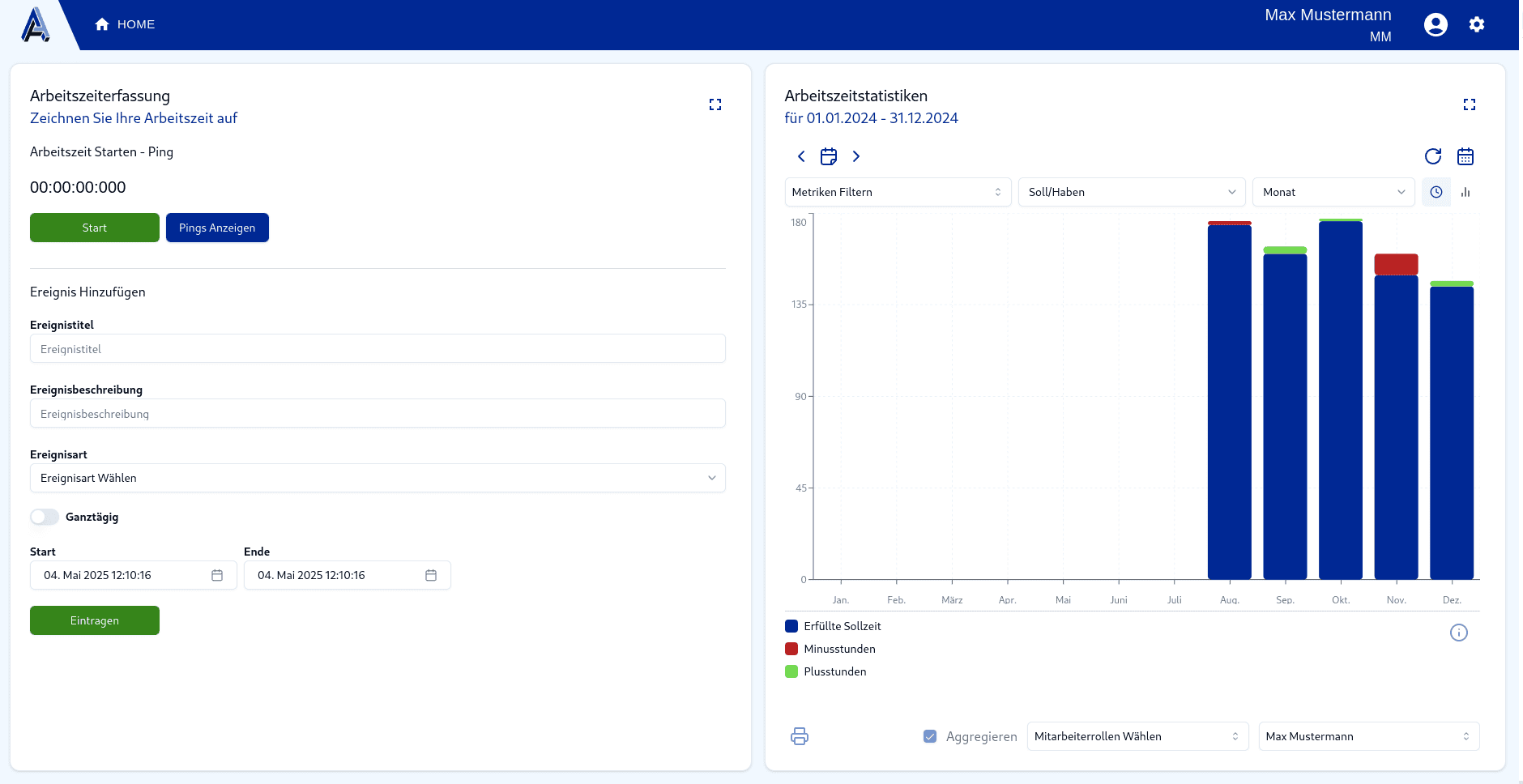The image size is (1523, 784).
Task: Toggle Aggregieren checkbox
Action: pyautogui.click(x=930, y=736)
